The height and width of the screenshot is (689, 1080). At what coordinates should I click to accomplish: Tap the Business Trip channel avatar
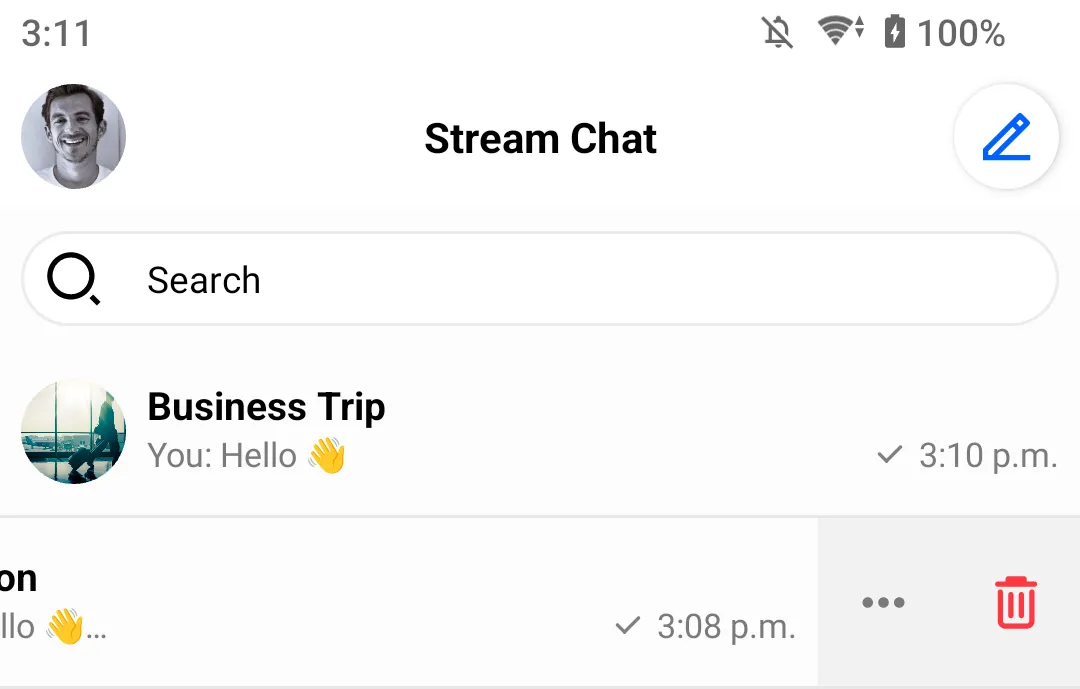click(x=73, y=431)
